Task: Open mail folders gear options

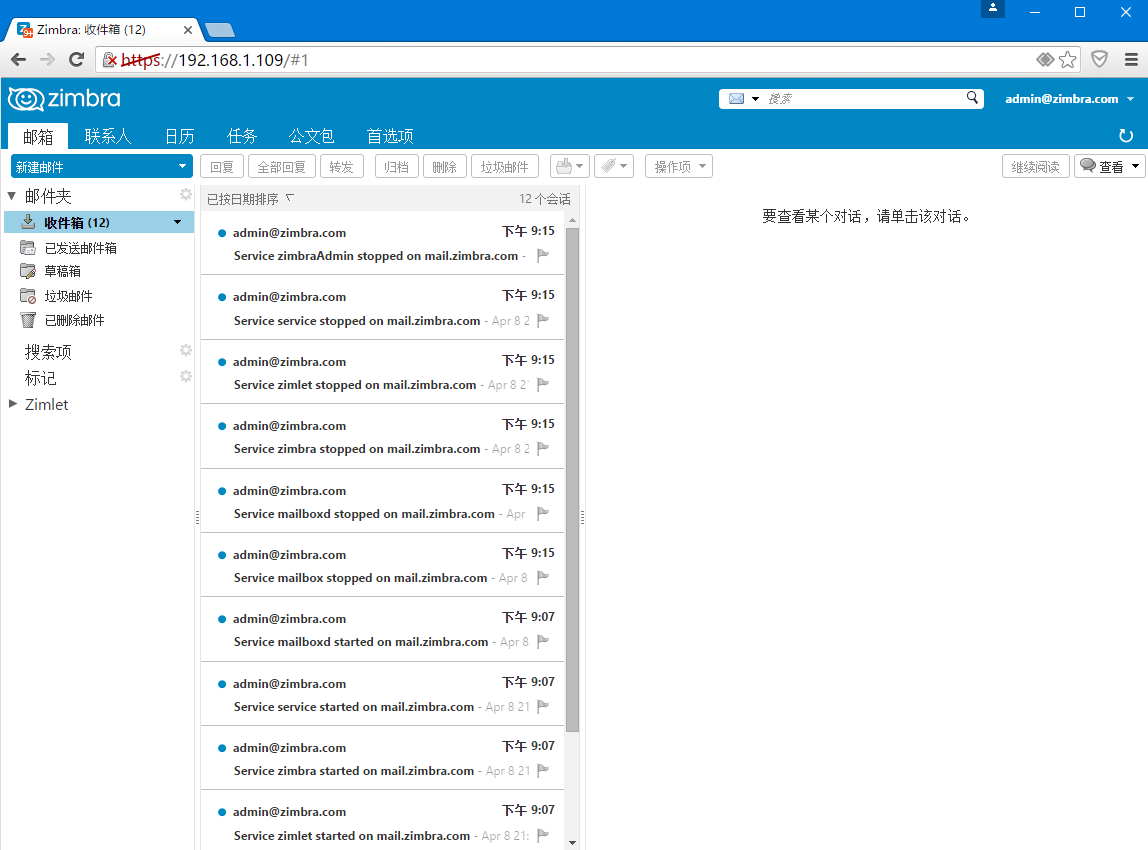Action: click(186, 194)
